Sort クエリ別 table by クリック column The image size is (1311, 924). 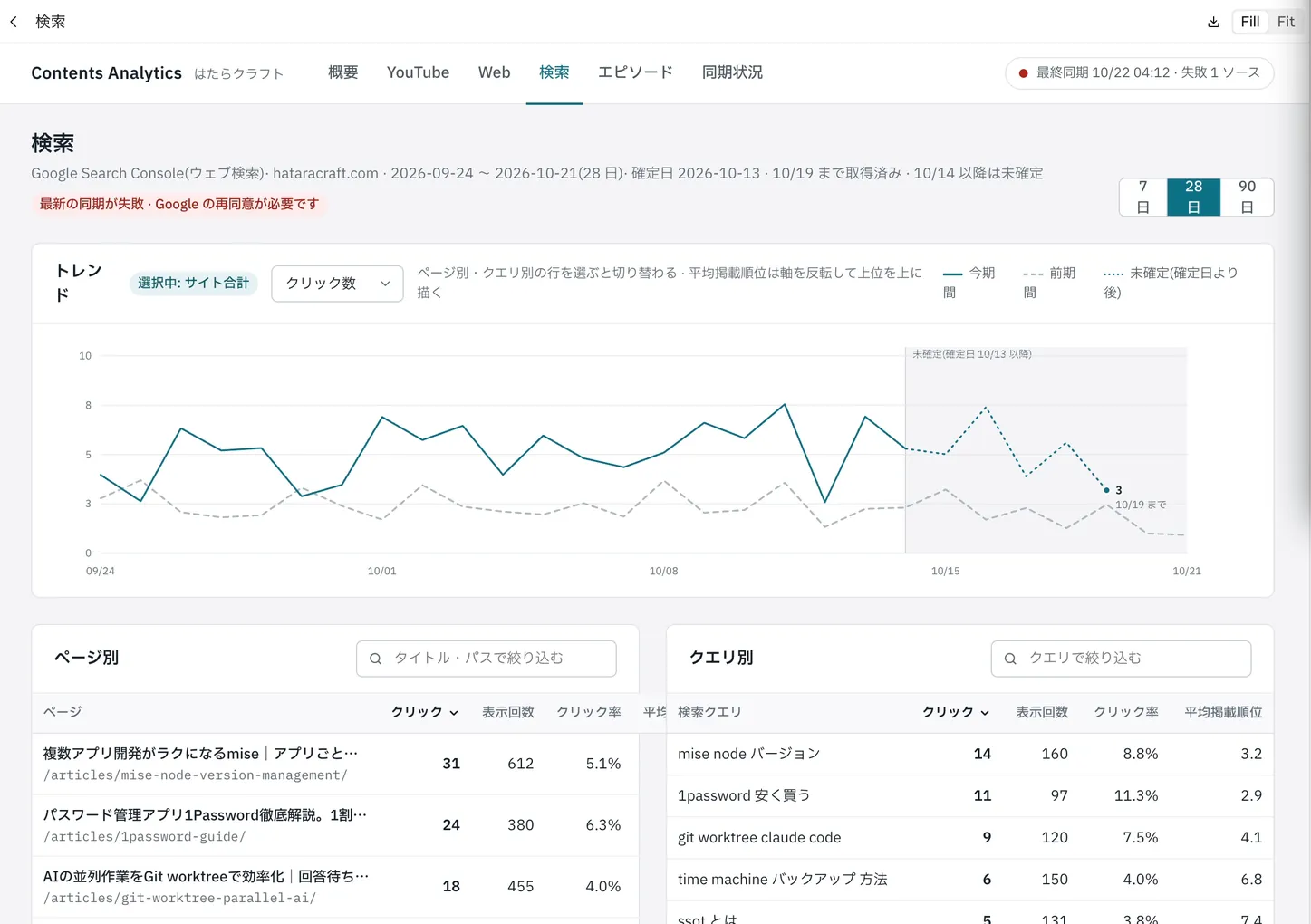click(x=956, y=712)
